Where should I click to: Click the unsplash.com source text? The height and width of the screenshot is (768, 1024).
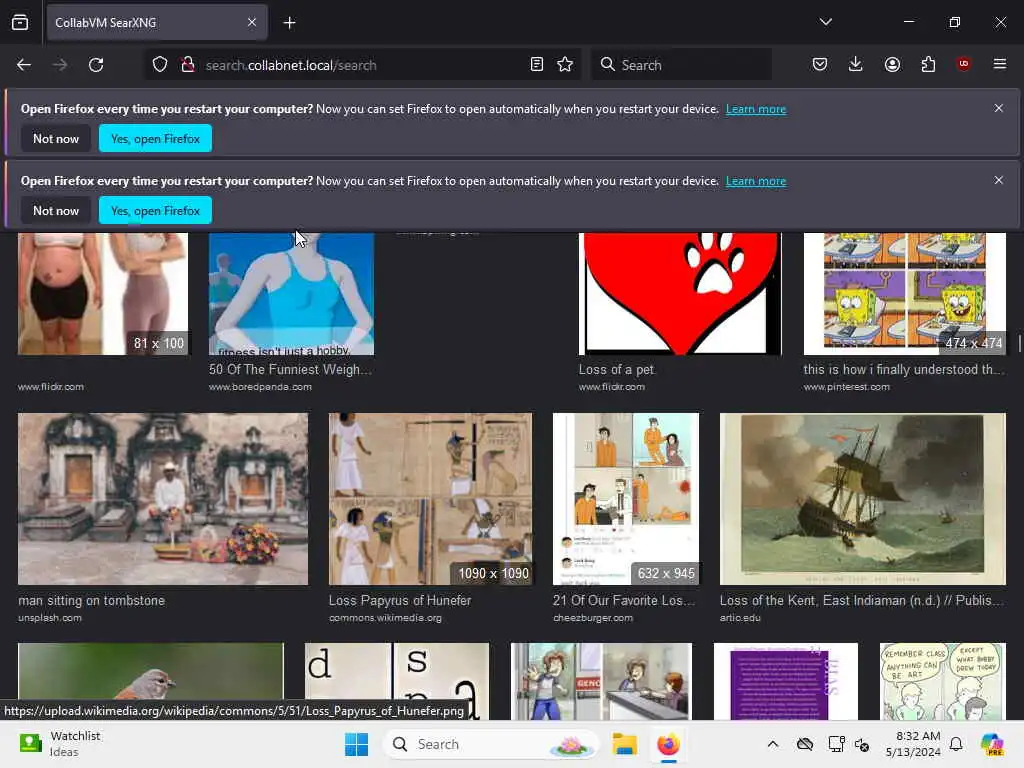50,618
